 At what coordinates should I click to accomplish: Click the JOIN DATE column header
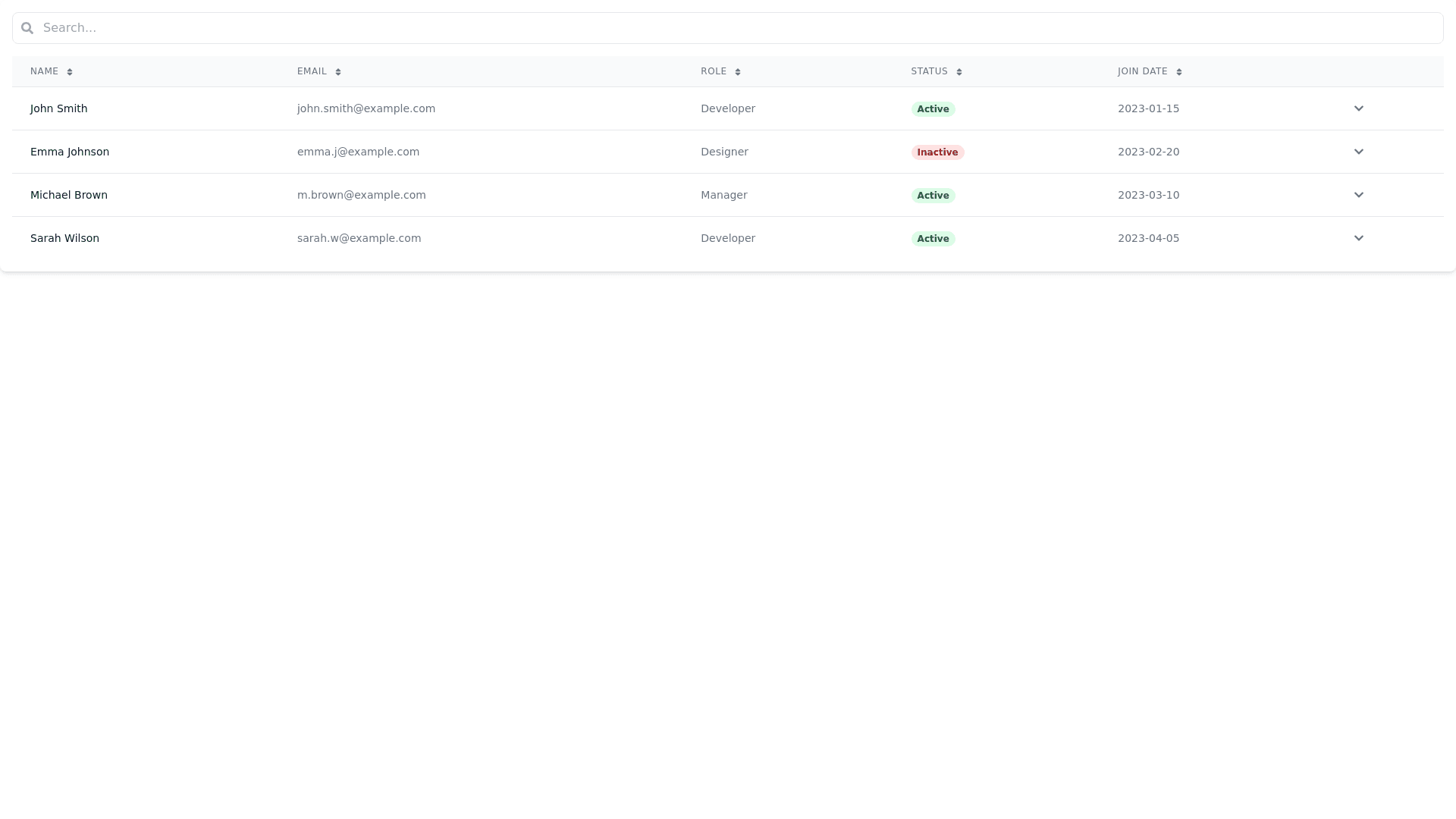pyautogui.click(x=1142, y=71)
